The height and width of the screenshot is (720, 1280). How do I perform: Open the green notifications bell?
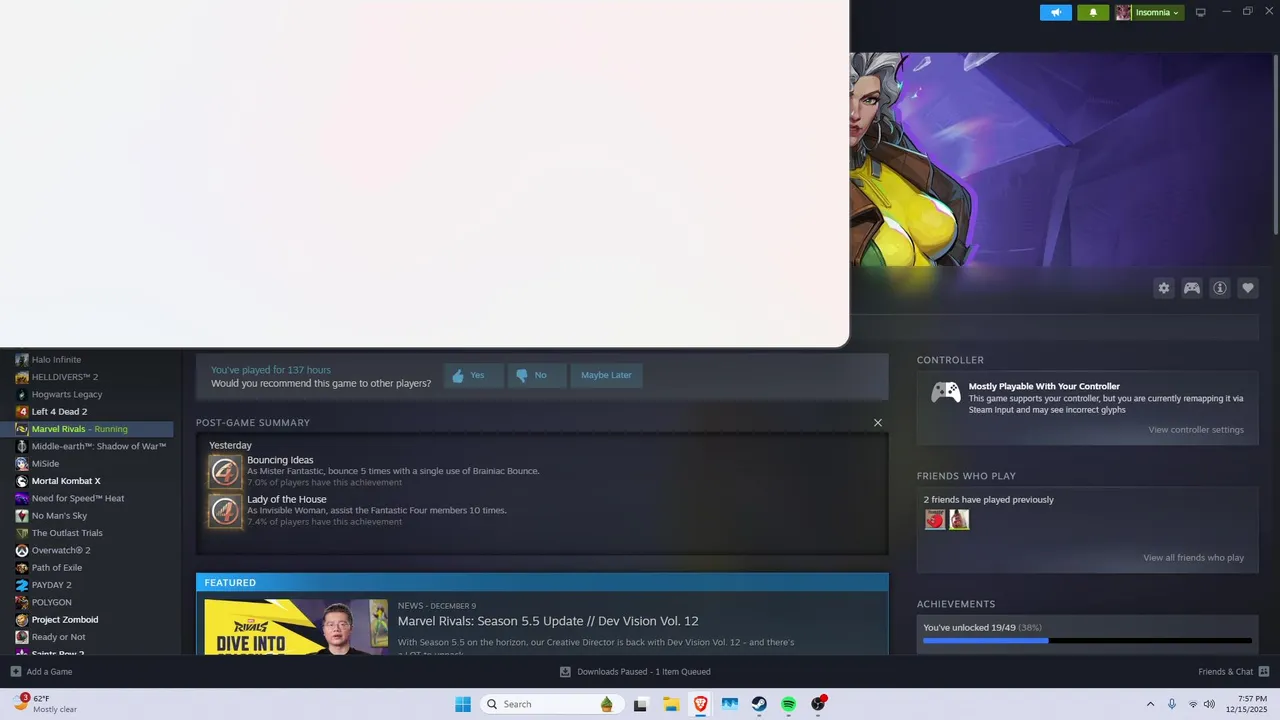1093,12
